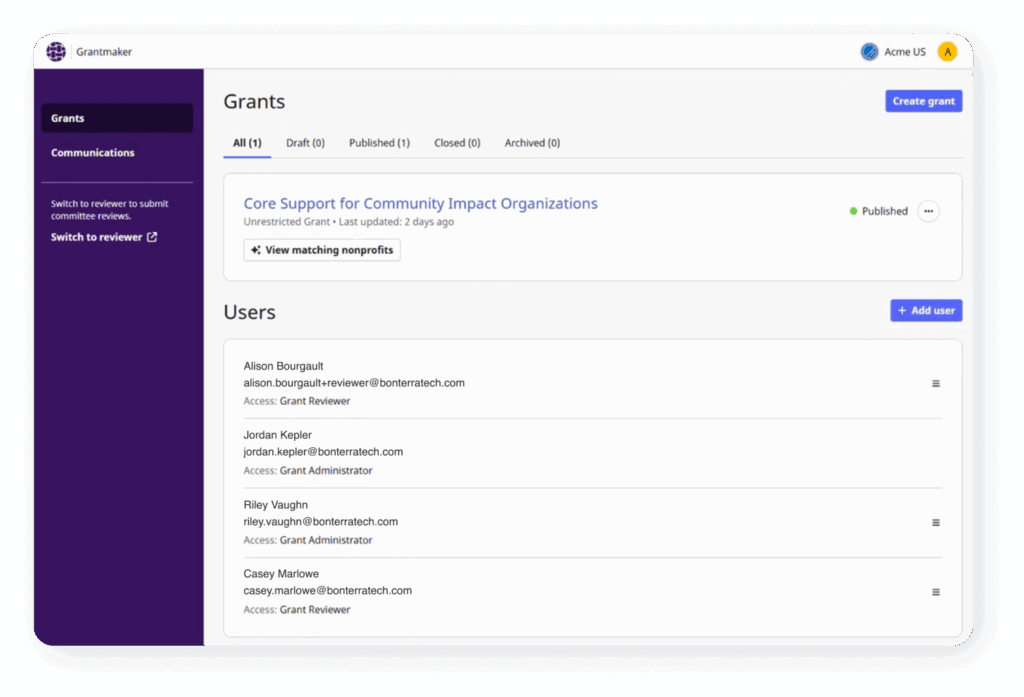Switch to the Draft tab
The height and width of the screenshot is (697, 1024).
(x=305, y=143)
